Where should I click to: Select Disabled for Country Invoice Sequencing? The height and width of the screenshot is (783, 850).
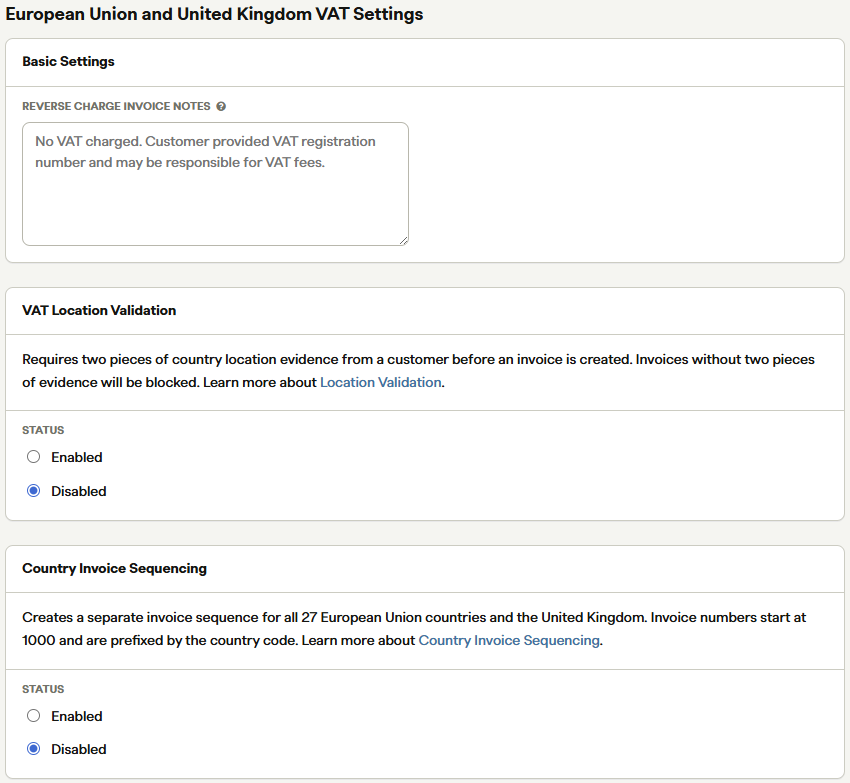pos(34,749)
